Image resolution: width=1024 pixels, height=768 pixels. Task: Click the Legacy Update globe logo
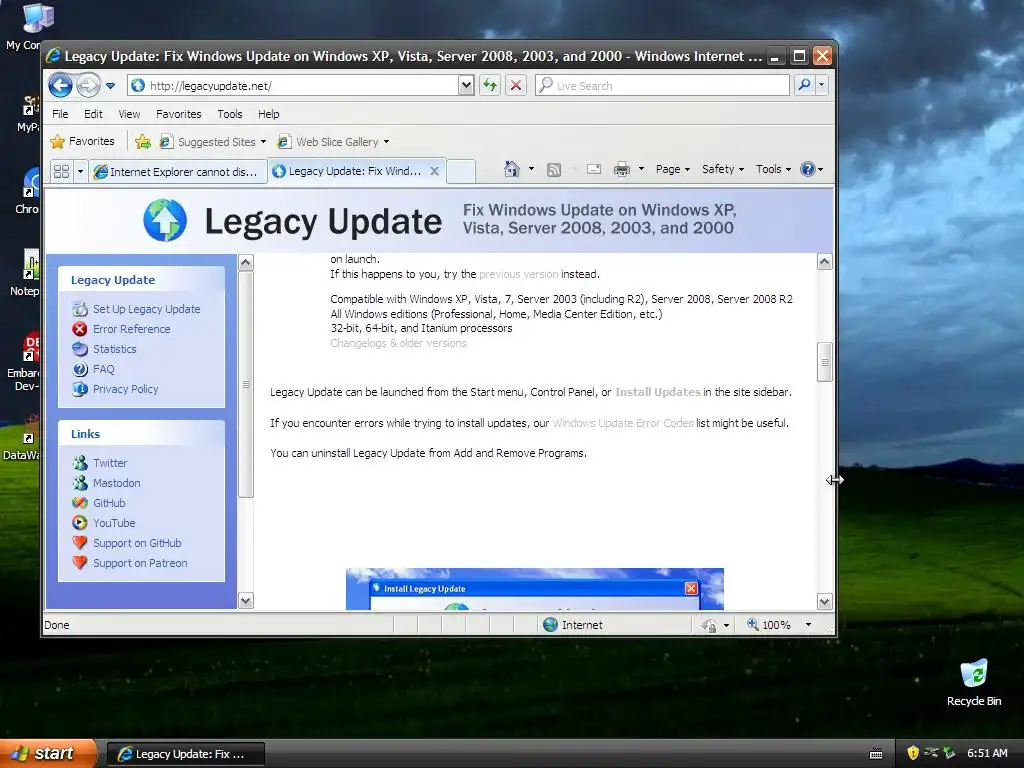tap(165, 220)
